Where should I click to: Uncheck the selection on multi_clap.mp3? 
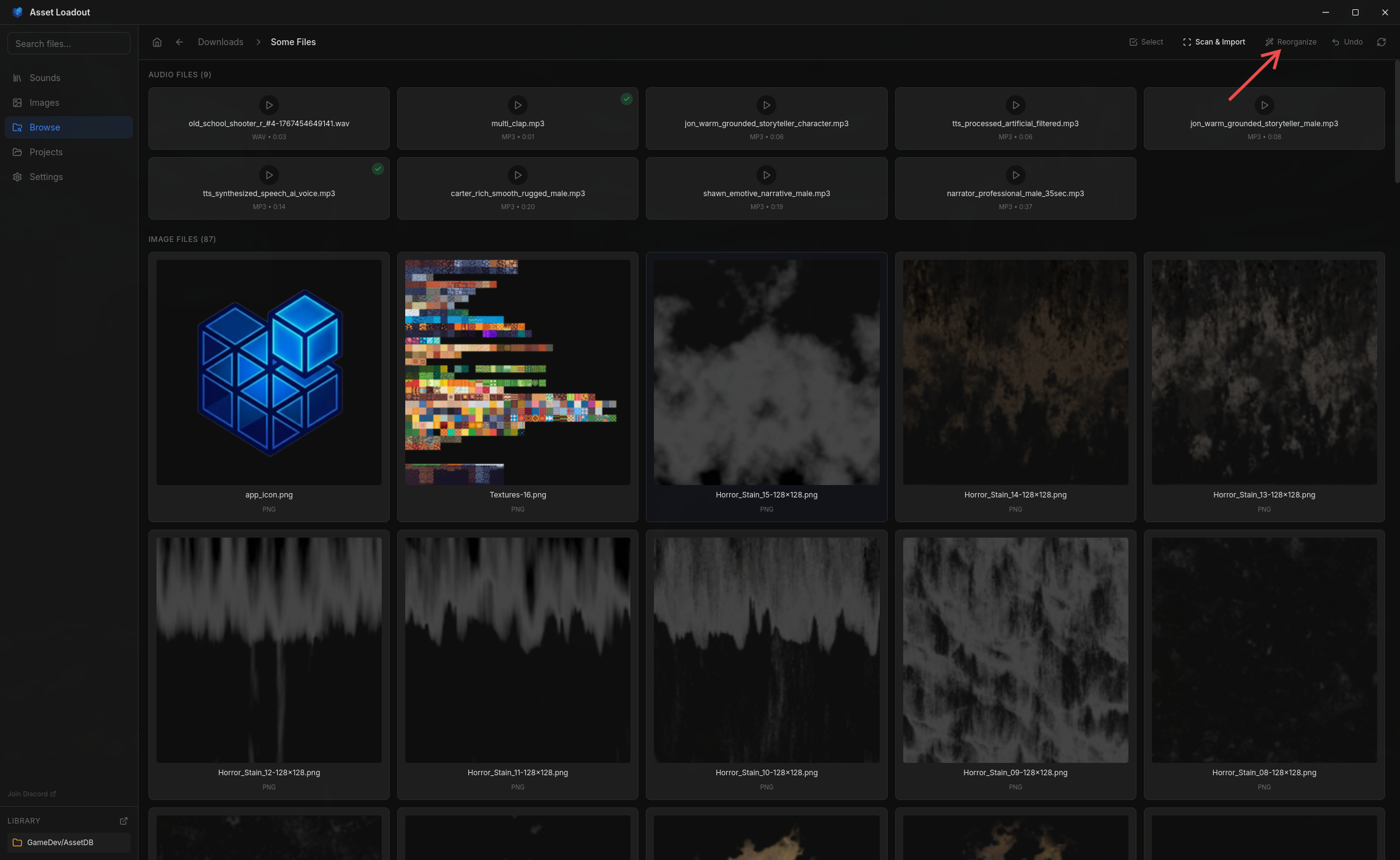(x=626, y=98)
